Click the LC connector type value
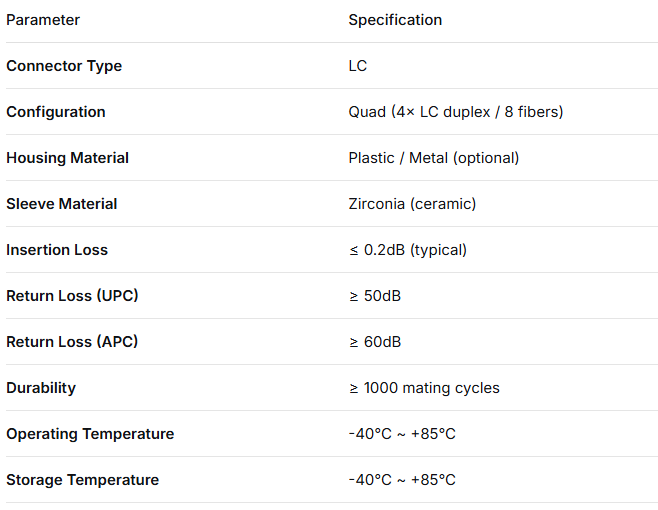 [358, 65]
